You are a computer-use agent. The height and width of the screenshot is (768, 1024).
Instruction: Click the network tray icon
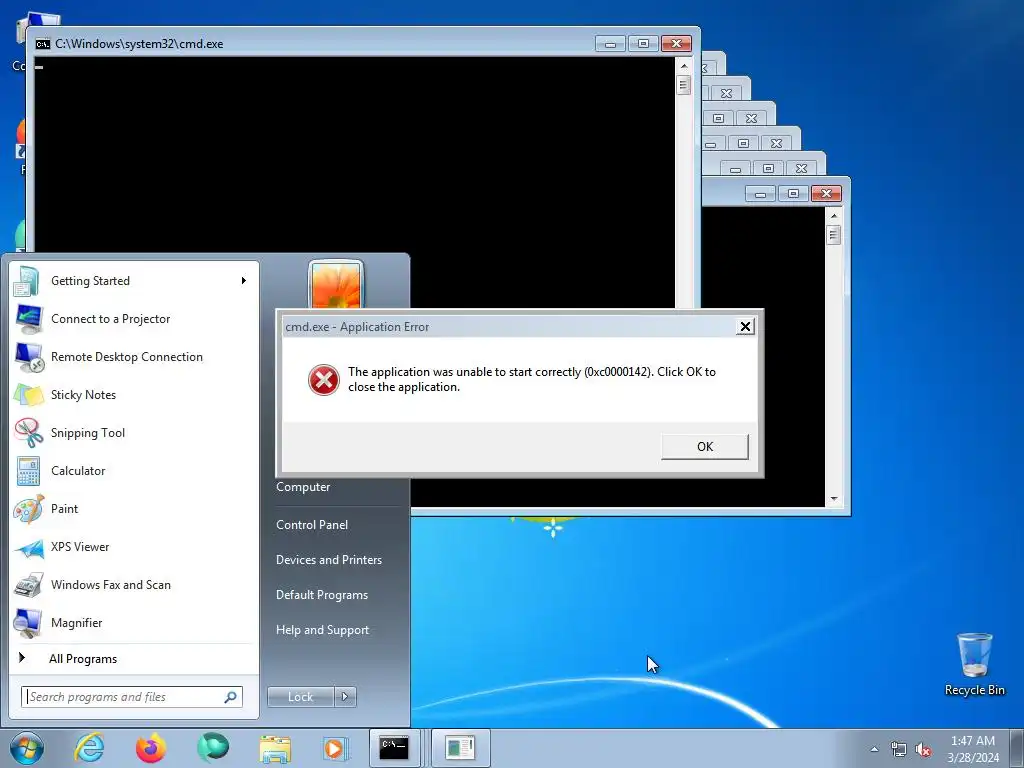[x=899, y=749]
